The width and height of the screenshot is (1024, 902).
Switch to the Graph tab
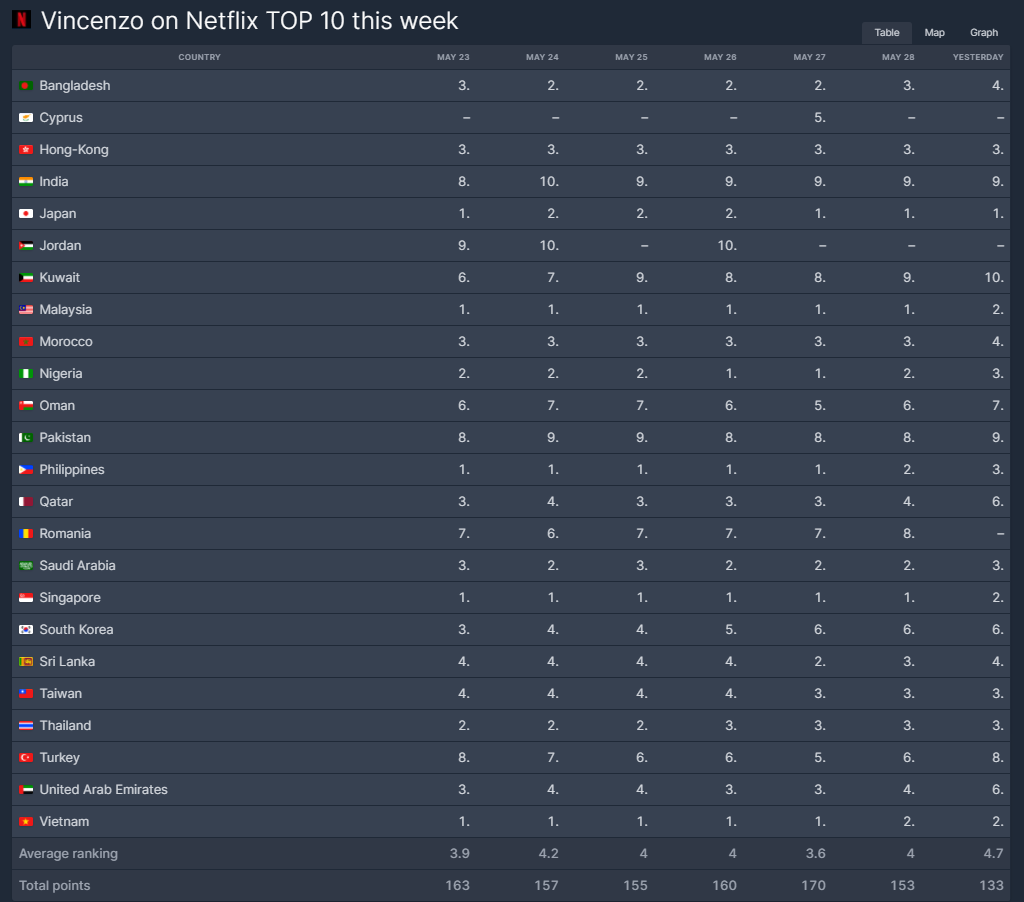[x=984, y=33]
